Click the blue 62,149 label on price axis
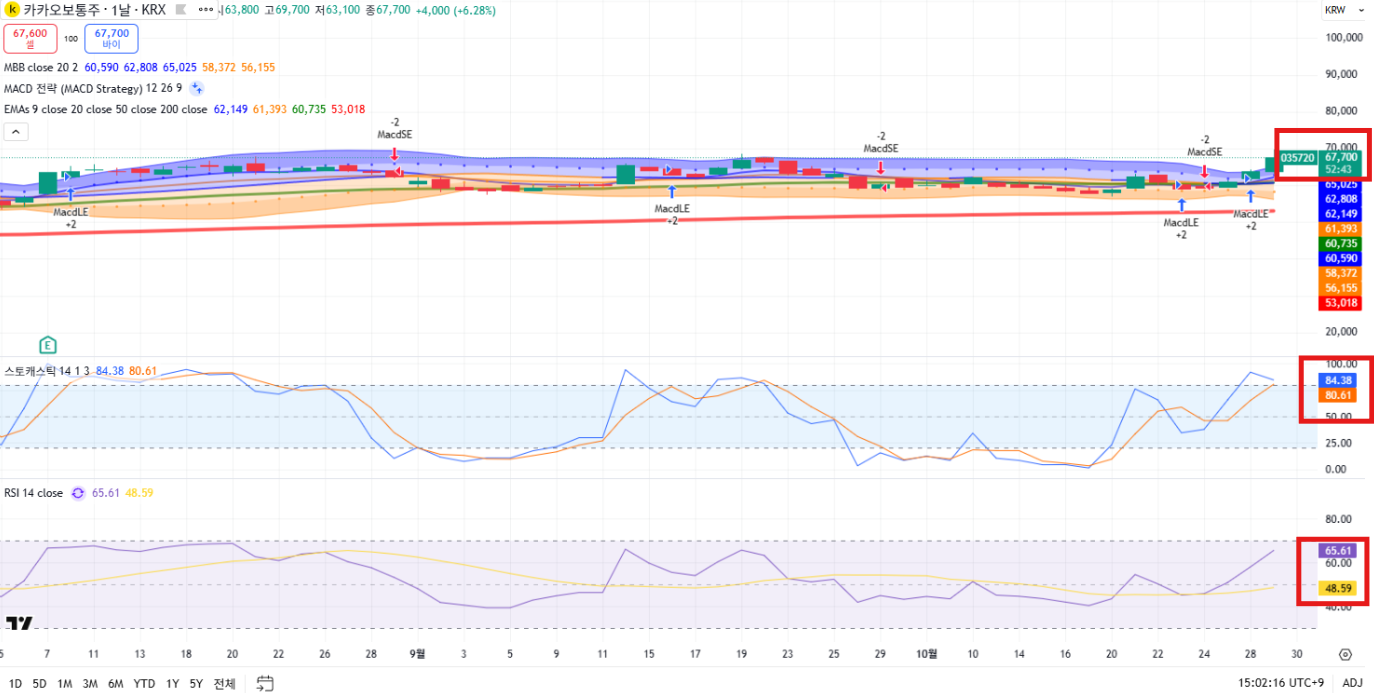Image resolution: width=1374 pixels, height=693 pixels. (x=1340, y=214)
